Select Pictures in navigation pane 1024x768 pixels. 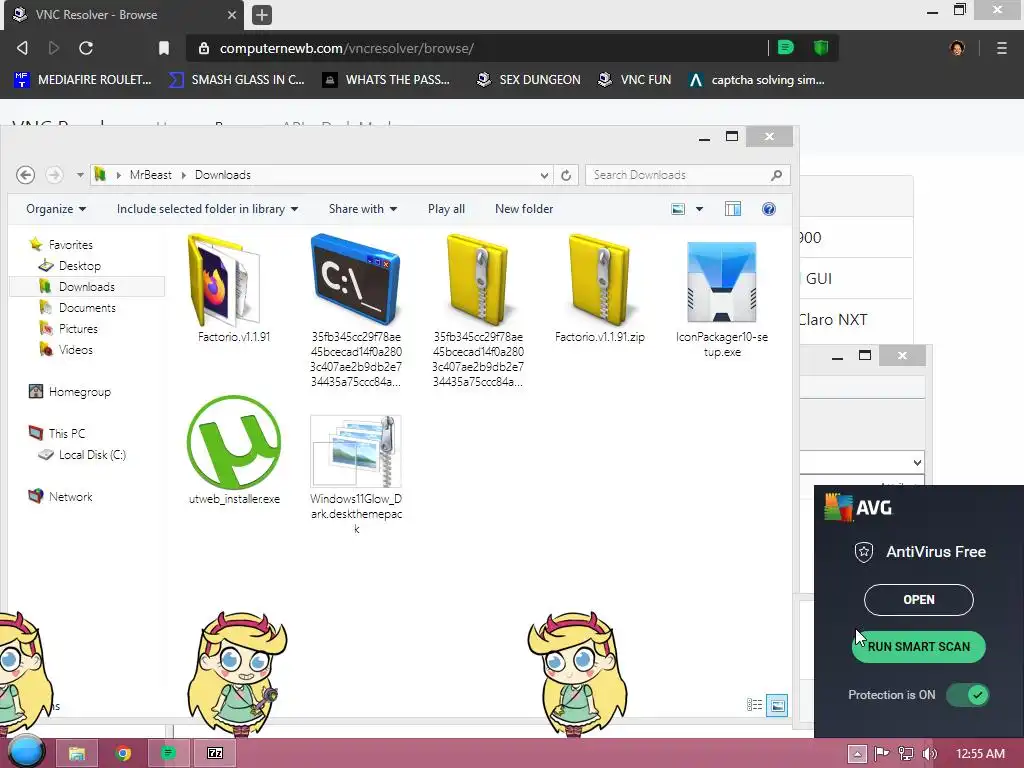[78, 328]
